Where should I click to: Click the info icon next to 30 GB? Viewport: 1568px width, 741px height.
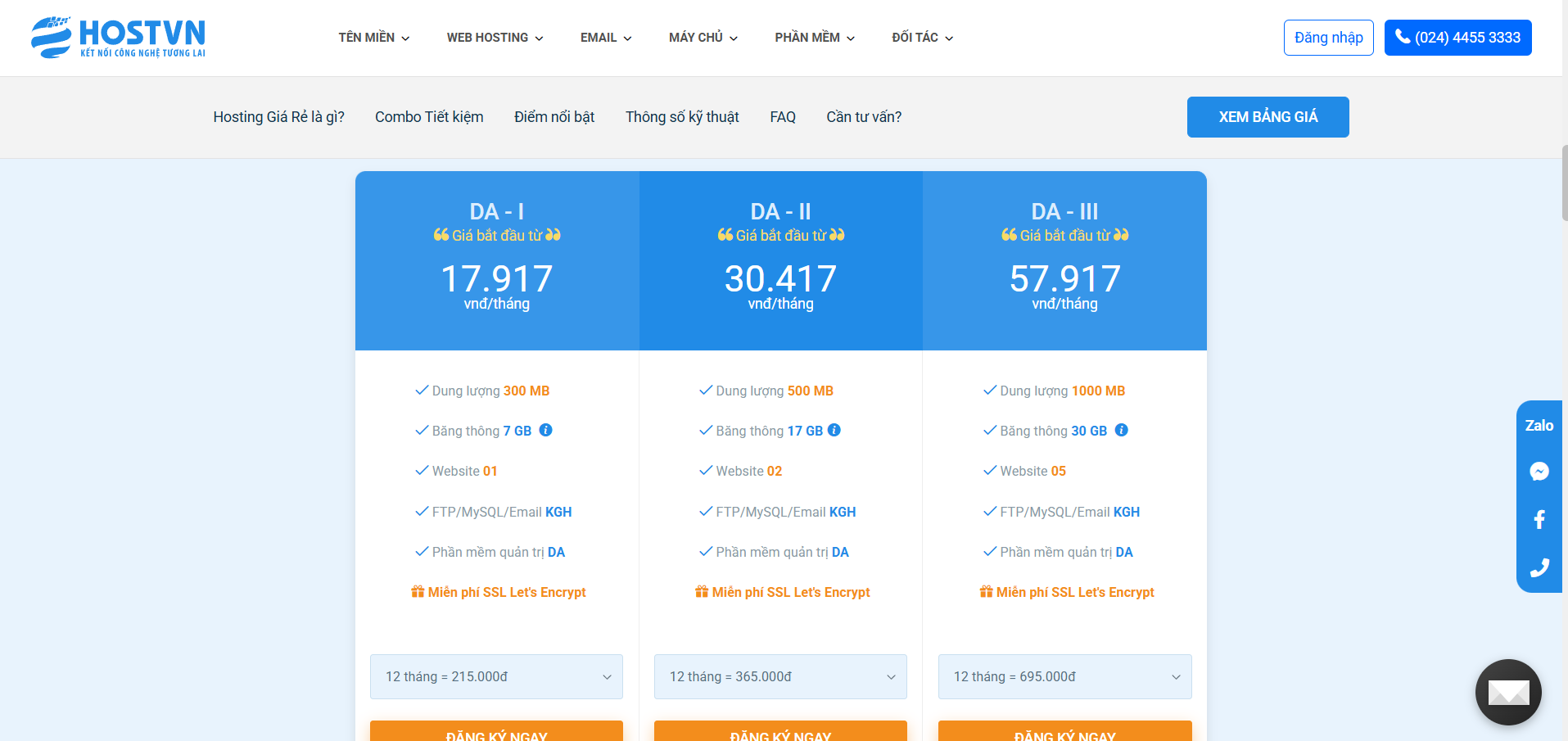point(1121,430)
